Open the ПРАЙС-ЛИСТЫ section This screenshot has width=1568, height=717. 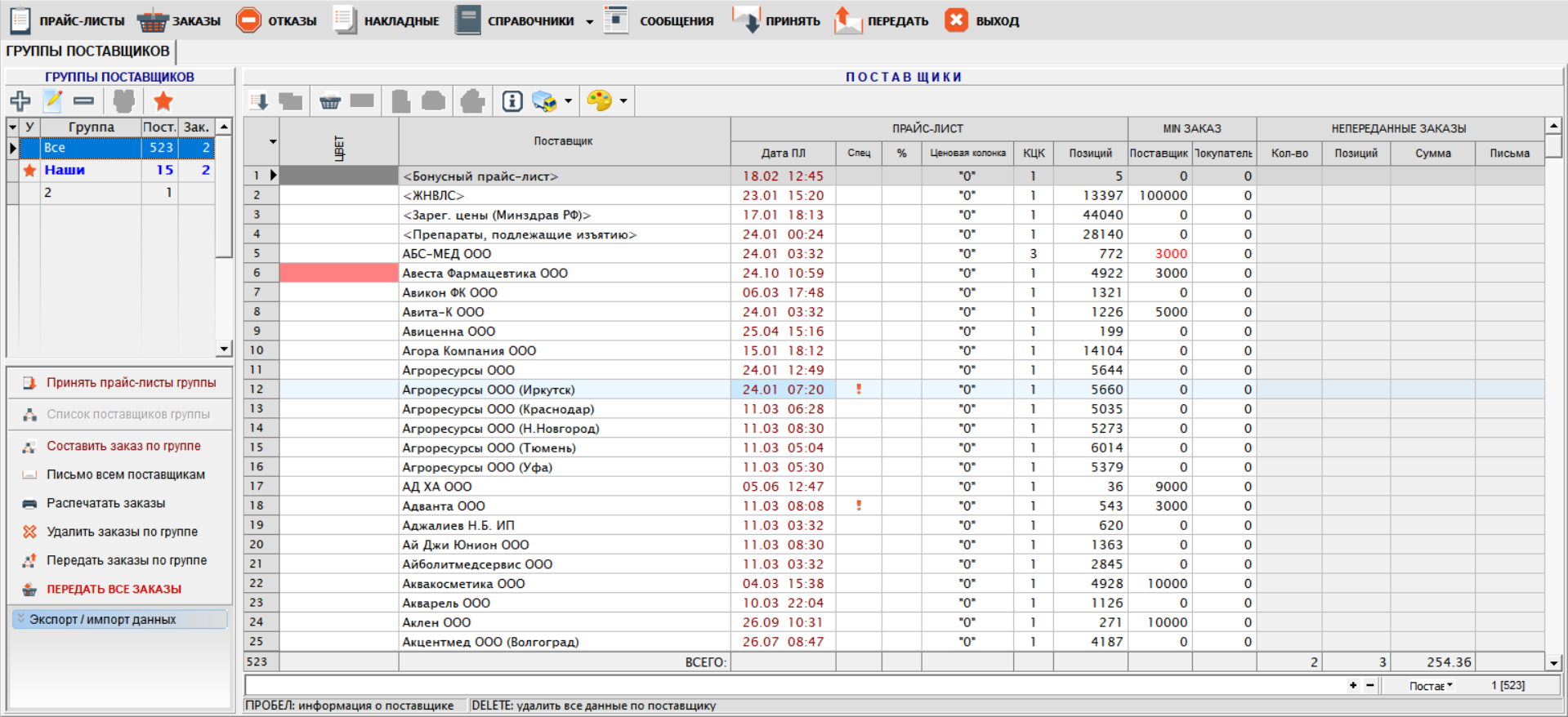click(x=67, y=20)
